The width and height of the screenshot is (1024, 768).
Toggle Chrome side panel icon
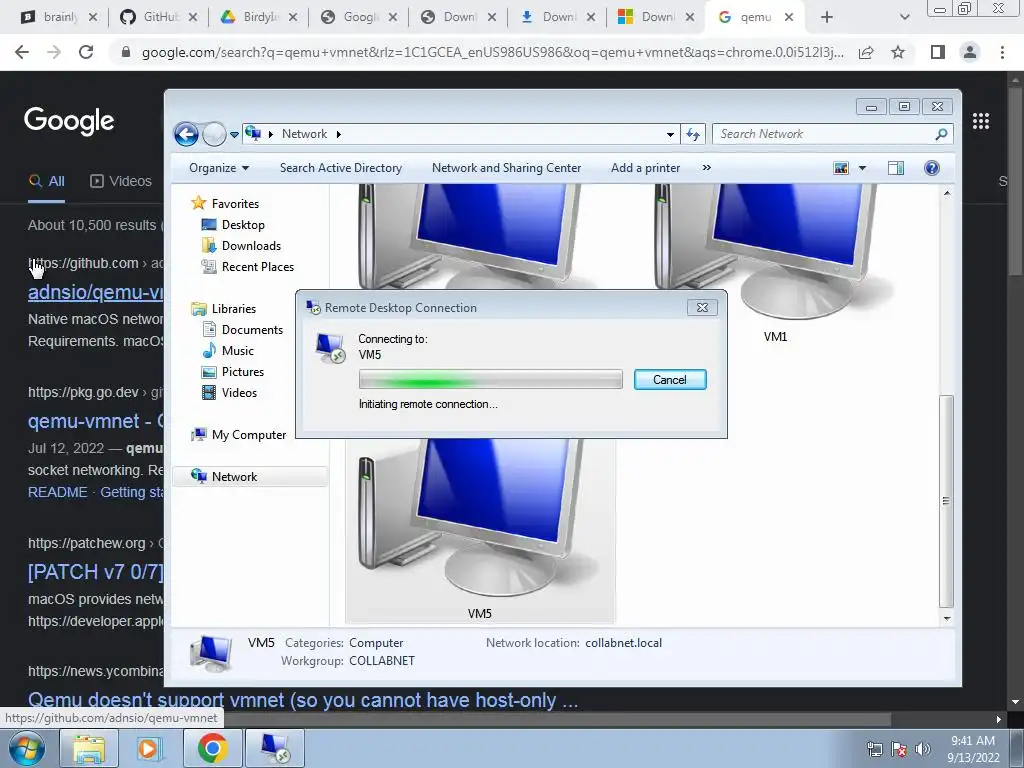click(x=938, y=52)
